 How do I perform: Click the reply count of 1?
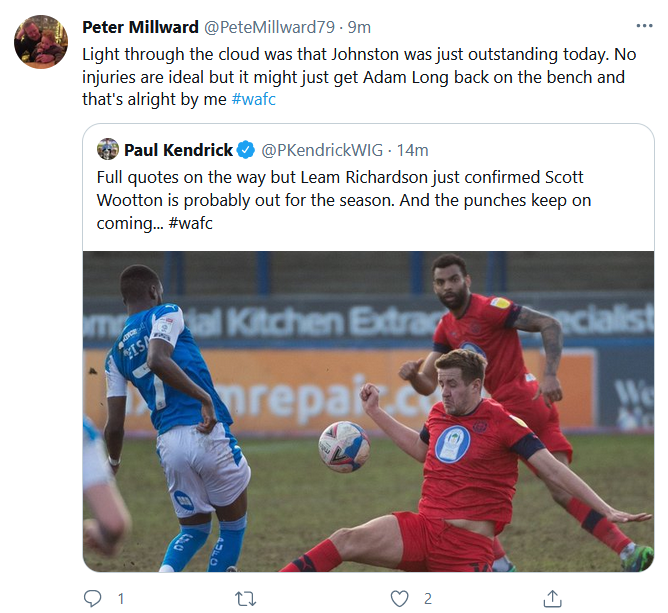coord(121,598)
